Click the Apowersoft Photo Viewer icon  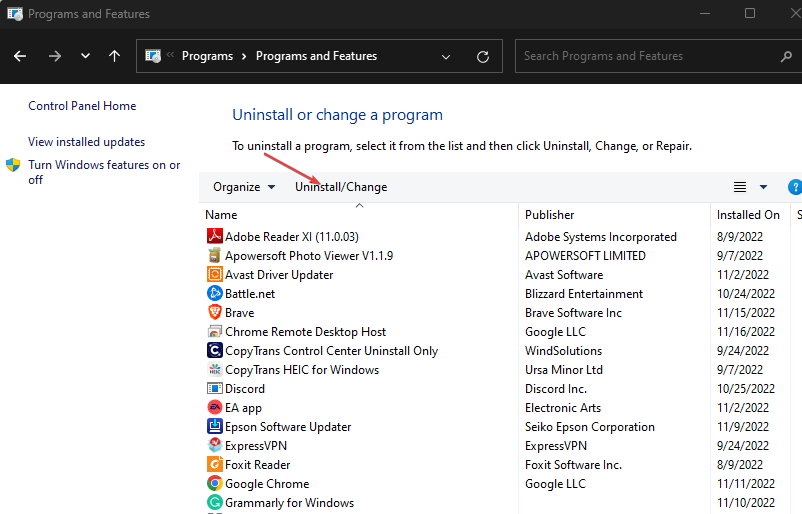click(x=214, y=255)
